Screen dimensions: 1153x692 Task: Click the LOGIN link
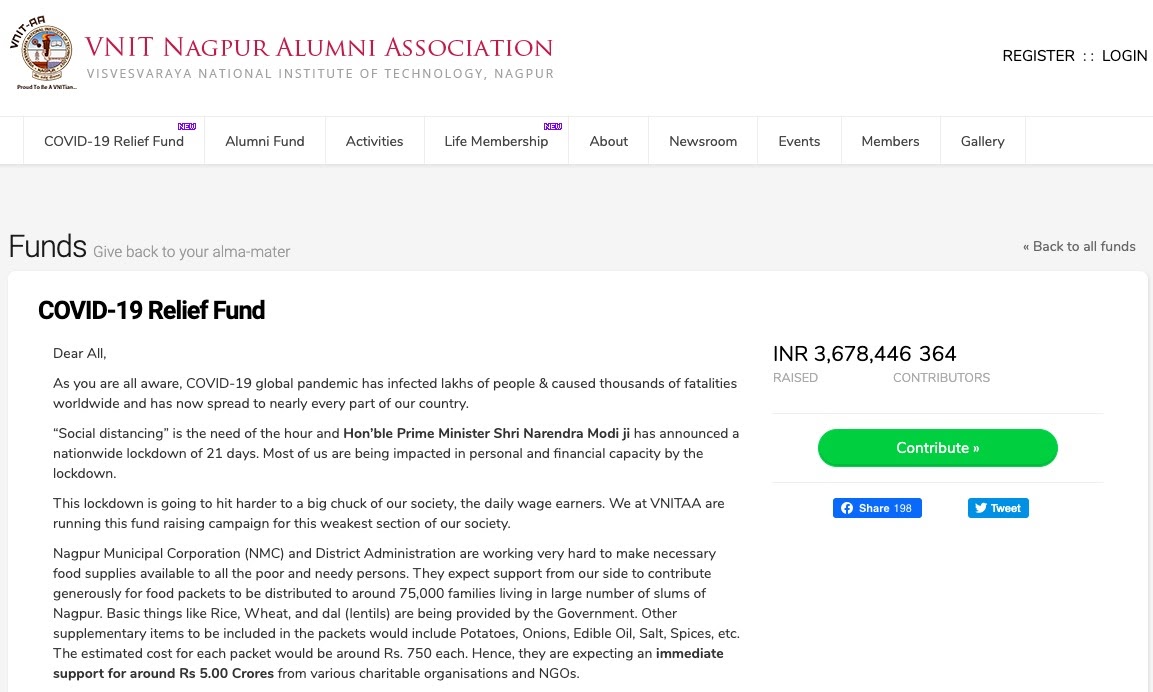tap(1124, 56)
